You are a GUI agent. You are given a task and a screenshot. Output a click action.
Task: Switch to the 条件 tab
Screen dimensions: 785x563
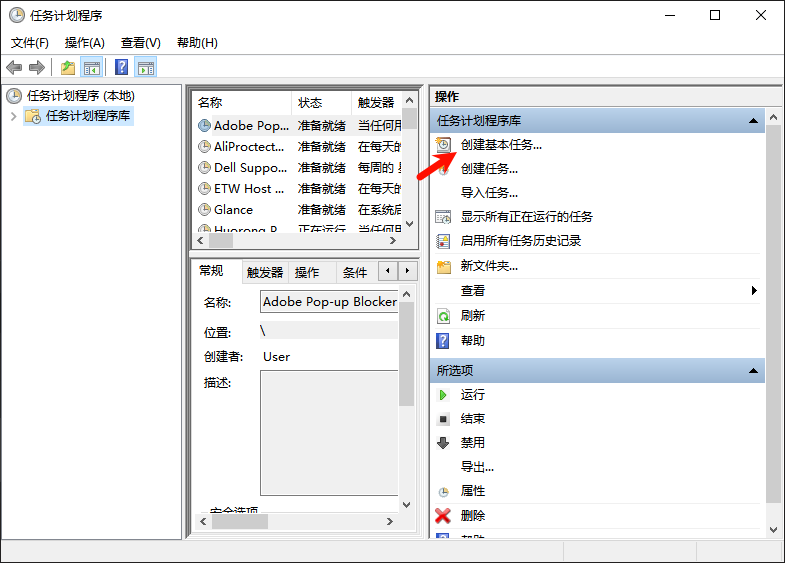(x=355, y=272)
